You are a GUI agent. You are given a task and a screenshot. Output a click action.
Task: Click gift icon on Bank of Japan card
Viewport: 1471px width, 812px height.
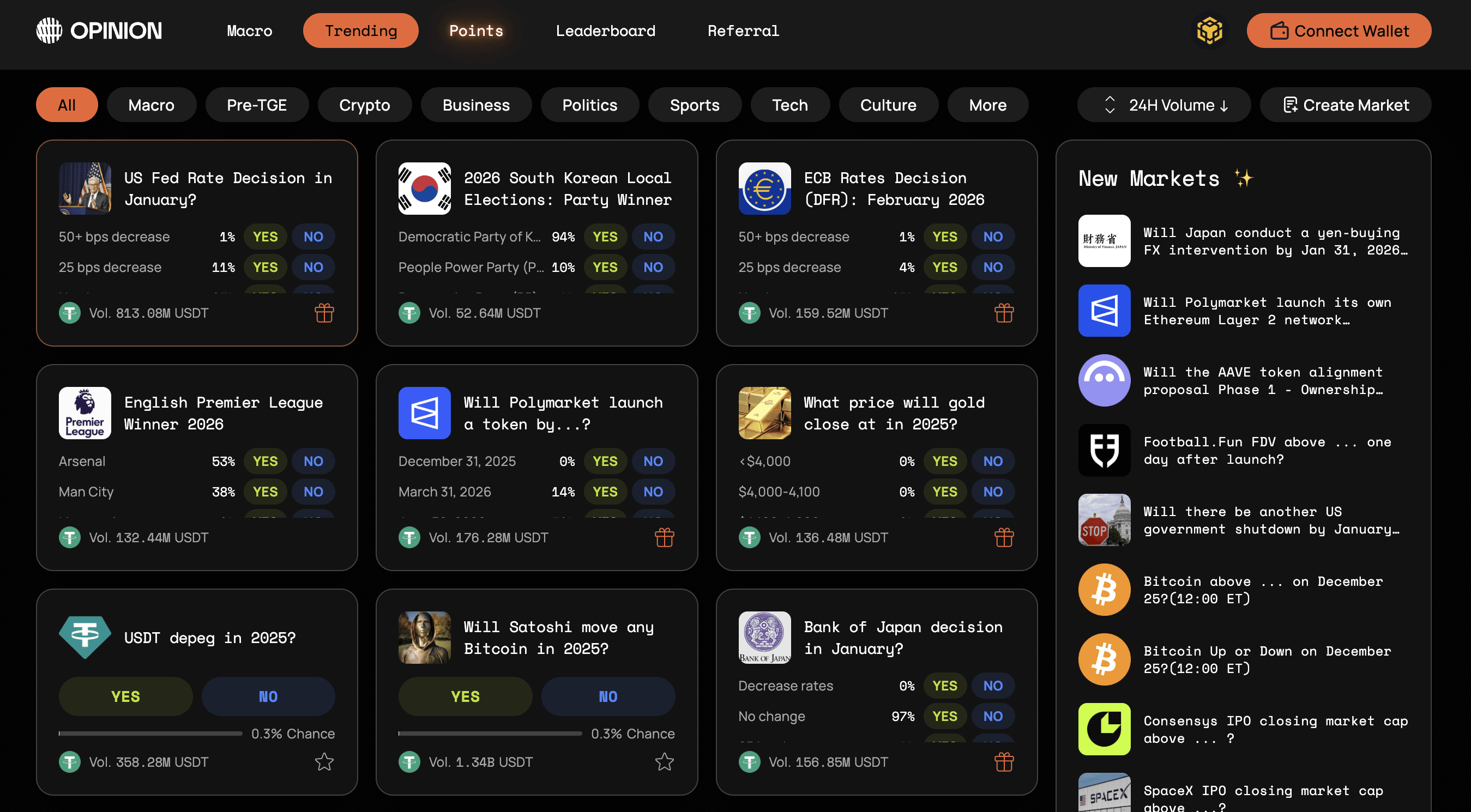pos(1003,762)
